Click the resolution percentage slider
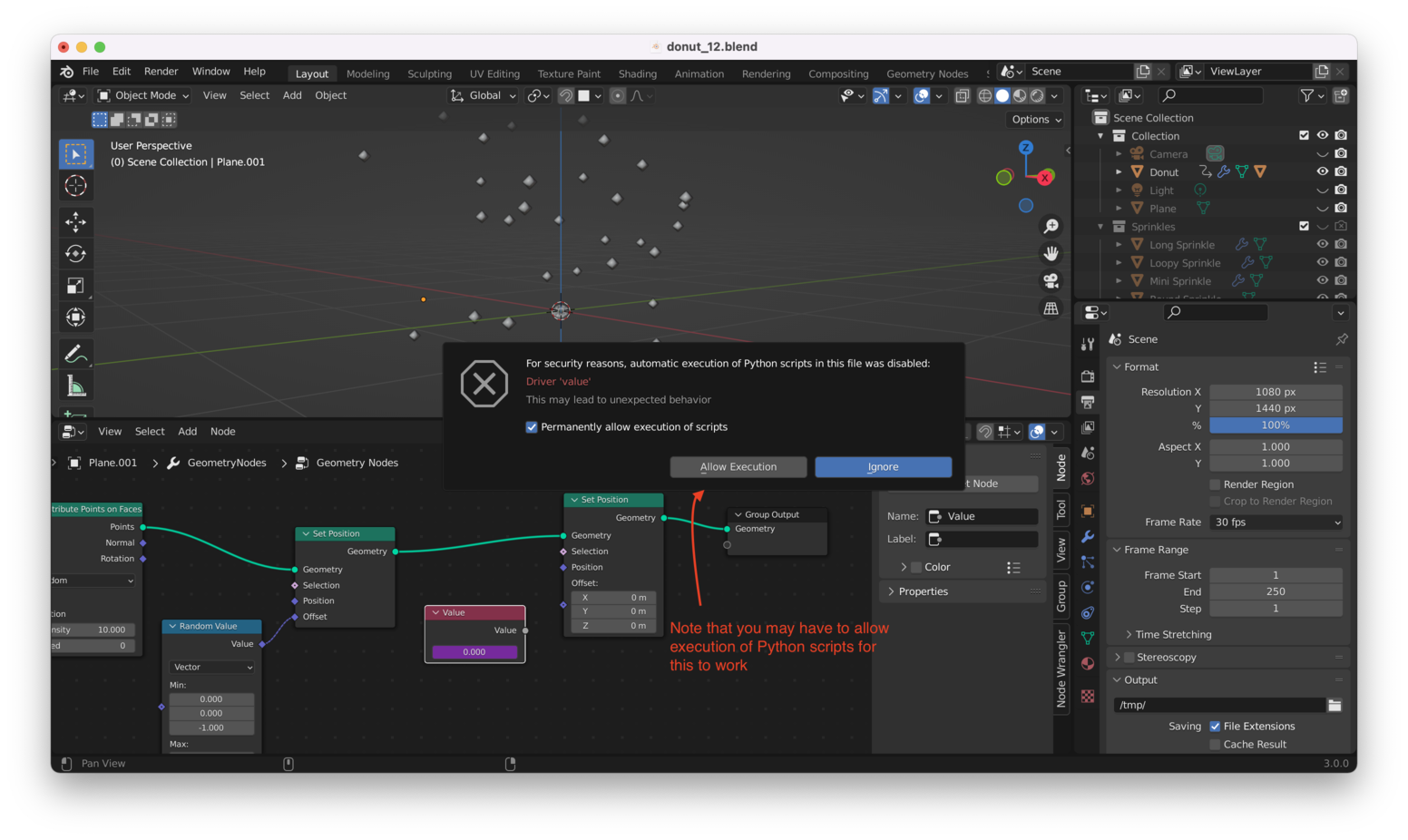The image size is (1408, 840). pyautogui.click(x=1275, y=425)
